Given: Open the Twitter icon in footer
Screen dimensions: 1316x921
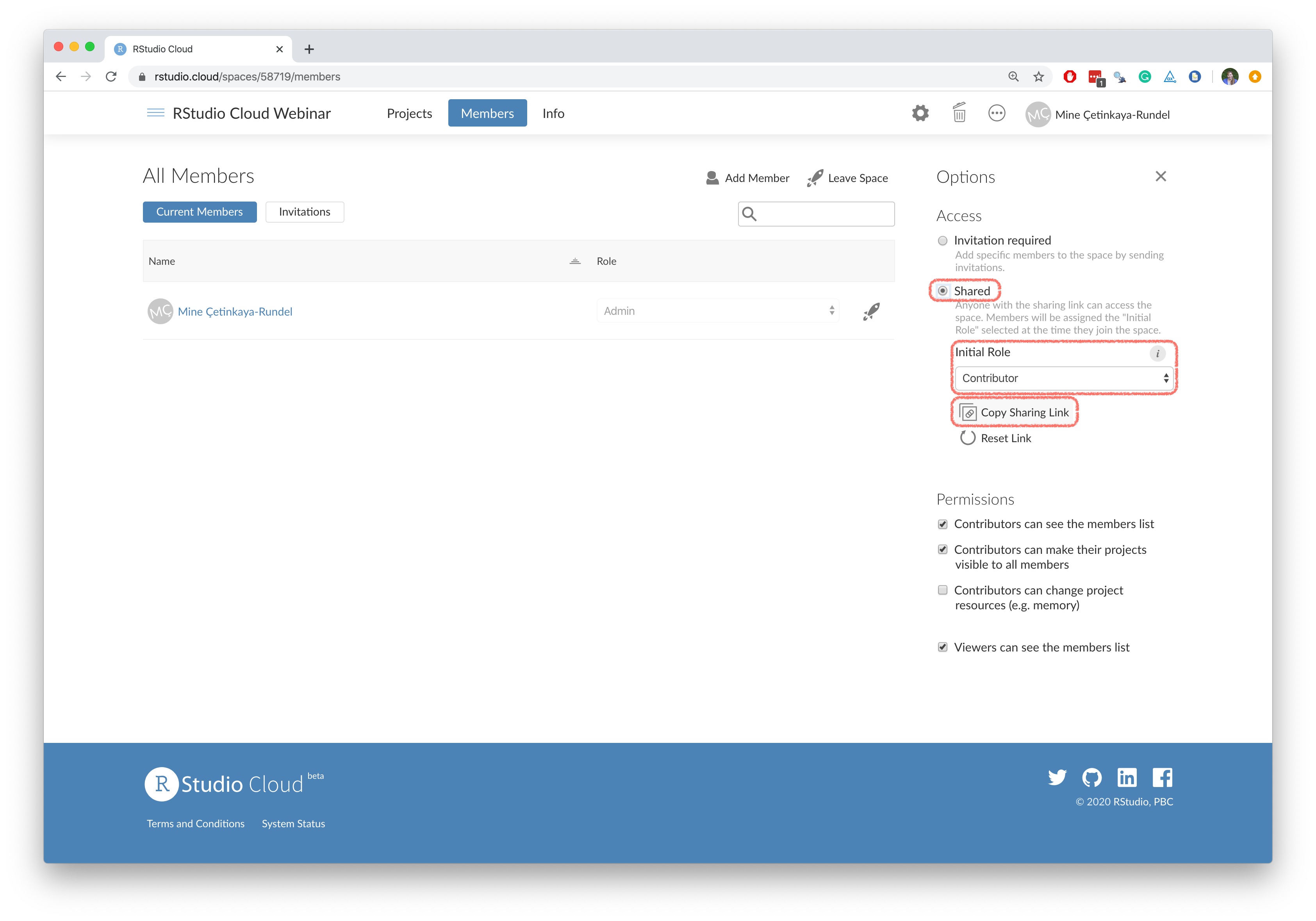Looking at the screenshot, I should click(x=1057, y=778).
